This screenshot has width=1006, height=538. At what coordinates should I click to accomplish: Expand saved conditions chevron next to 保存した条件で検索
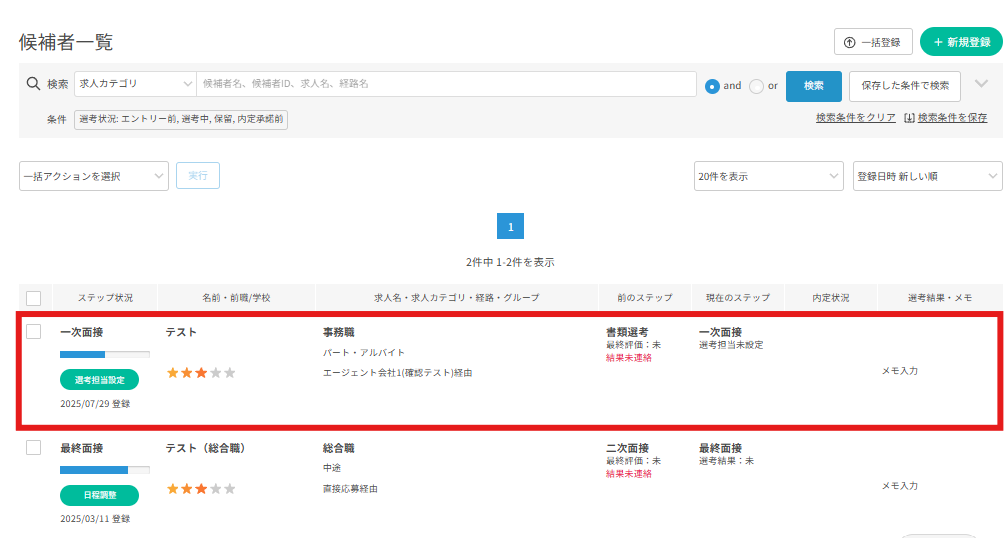click(x=981, y=84)
